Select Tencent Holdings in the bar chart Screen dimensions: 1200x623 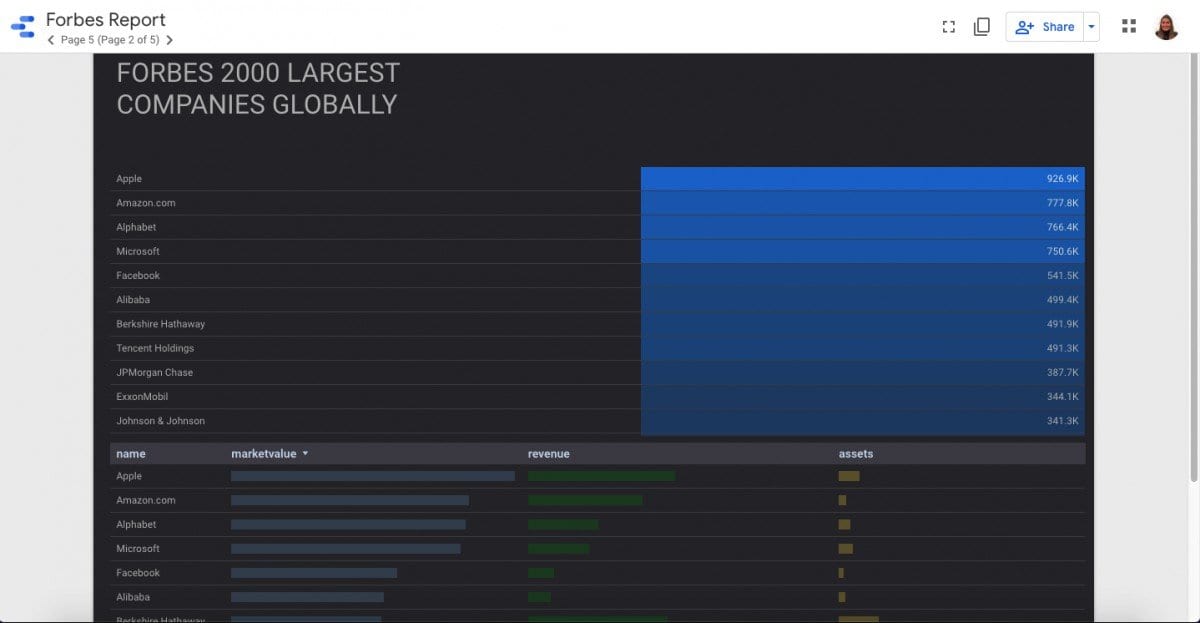155,348
